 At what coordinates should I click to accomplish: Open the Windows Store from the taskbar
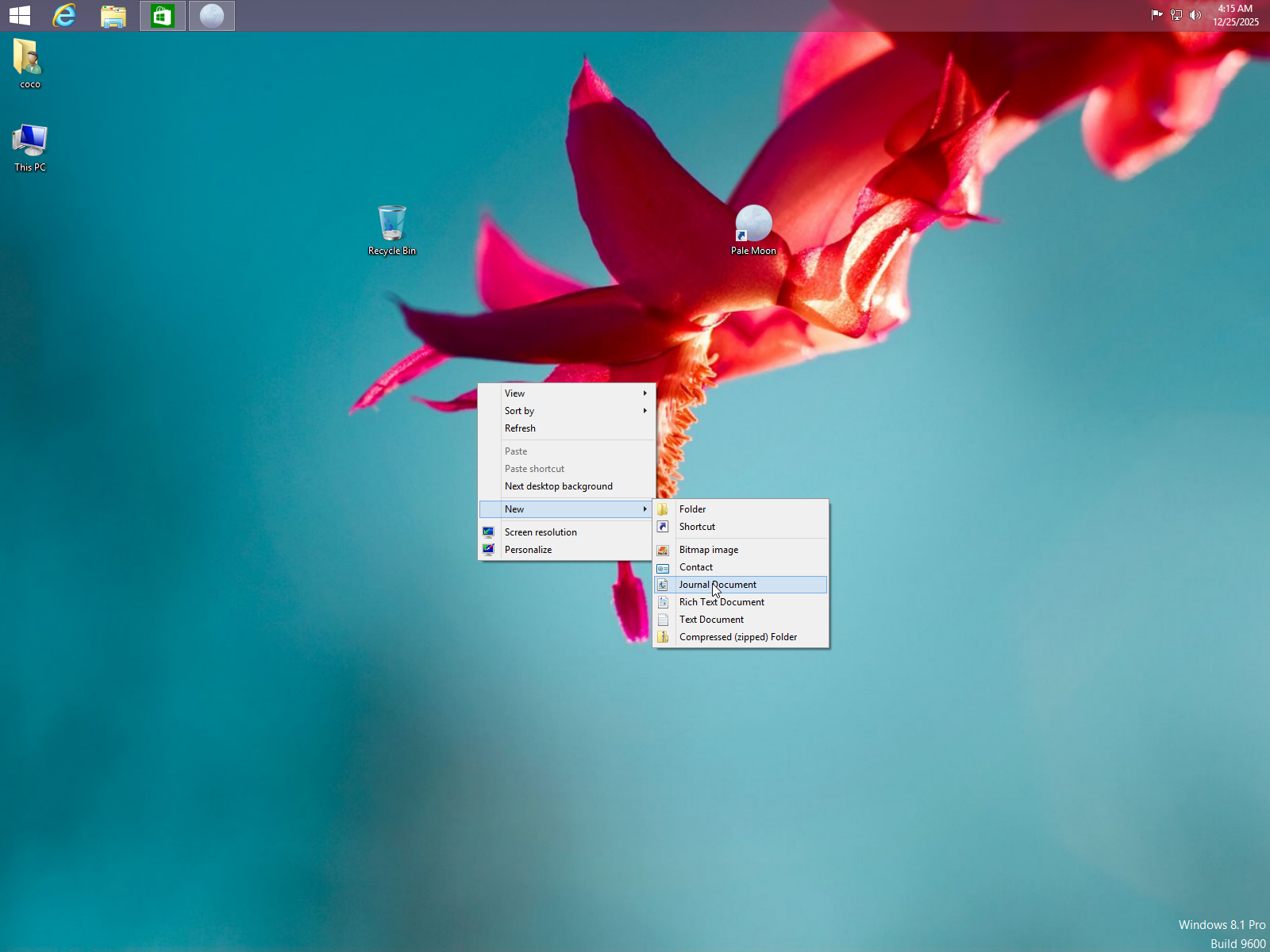click(x=162, y=15)
